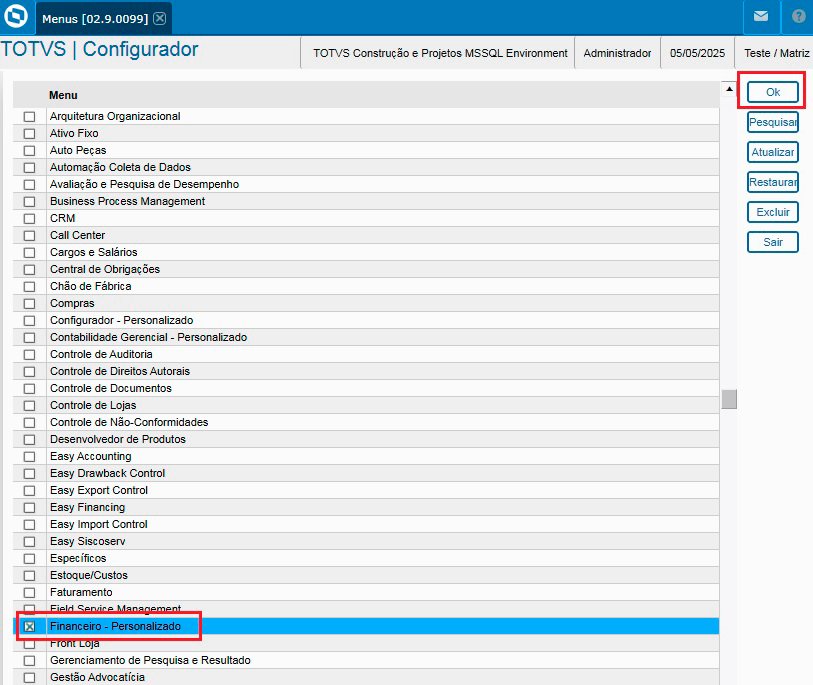This screenshot has width=813, height=685.
Task: Click the TOTVS Construção e Projetos environment label
Action: [x=440, y=53]
